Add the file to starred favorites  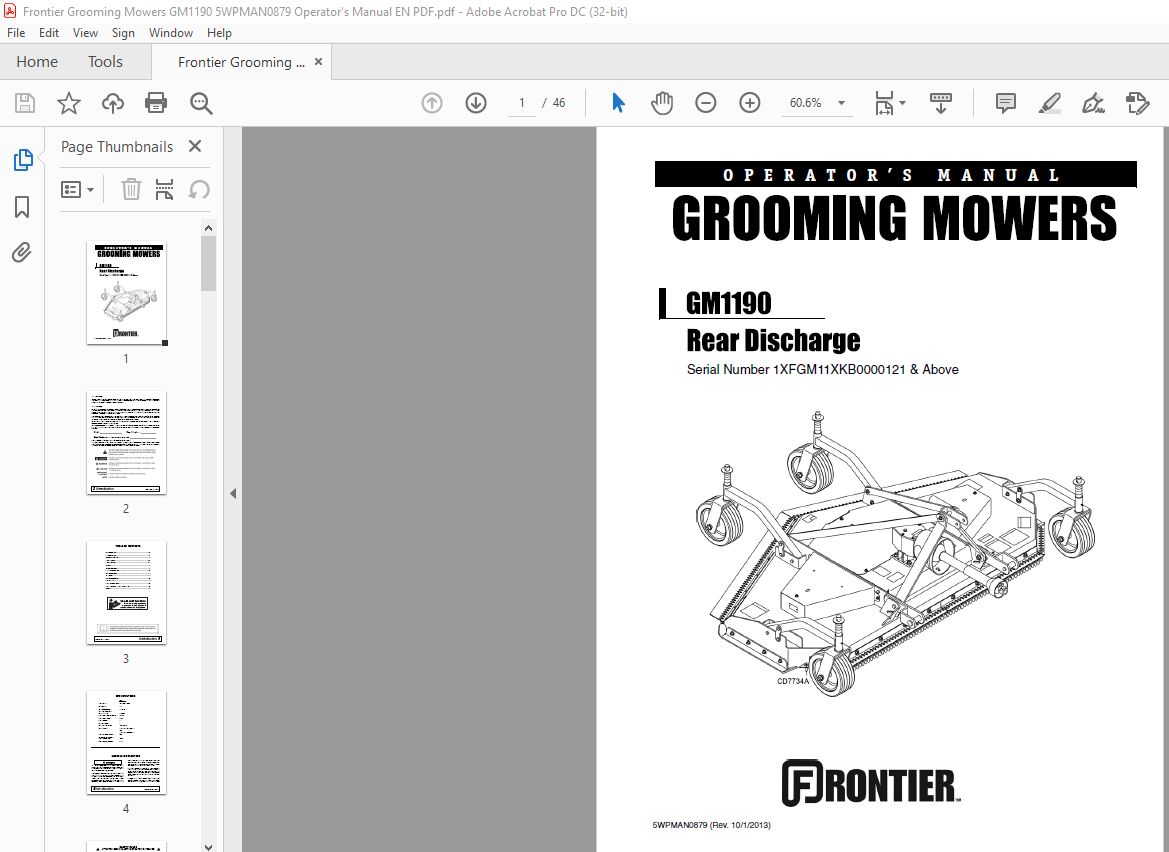(69, 103)
